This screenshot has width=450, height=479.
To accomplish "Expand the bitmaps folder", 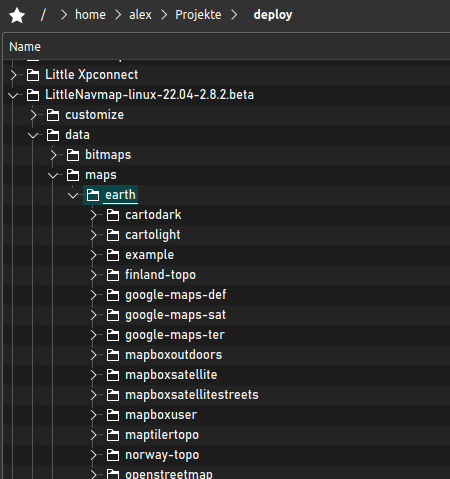I will pyautogui.click(x=53, y=155).
